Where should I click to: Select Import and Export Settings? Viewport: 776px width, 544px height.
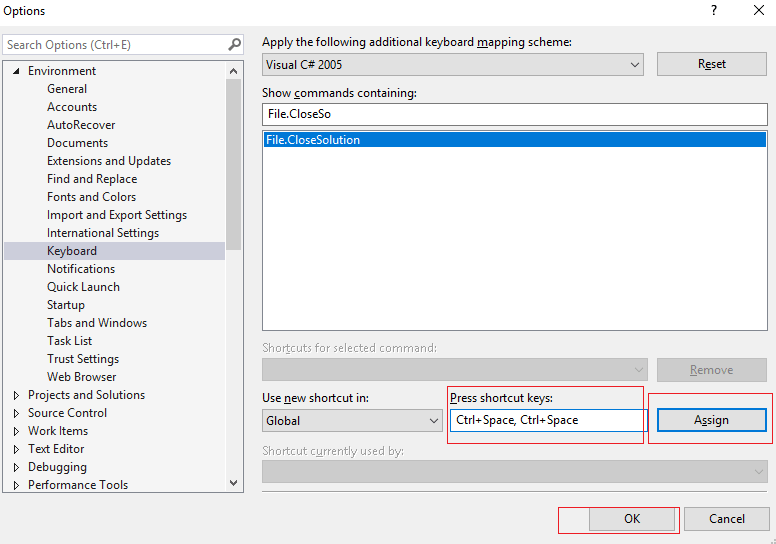point(116,215)
